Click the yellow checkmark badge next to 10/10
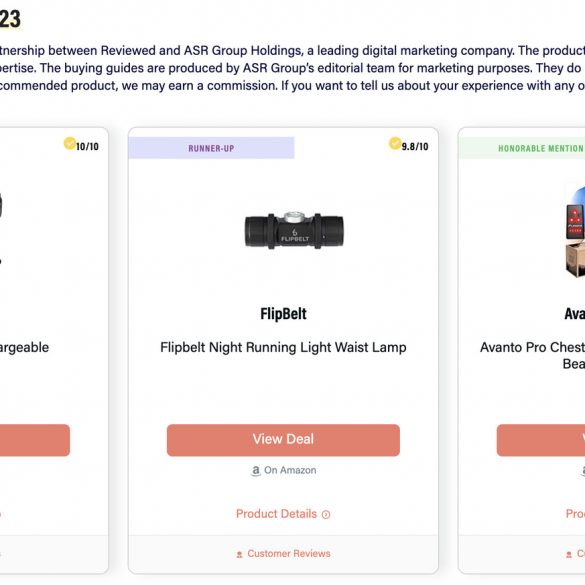This screenshot has height=585, width=585. [x=70, y=143]
